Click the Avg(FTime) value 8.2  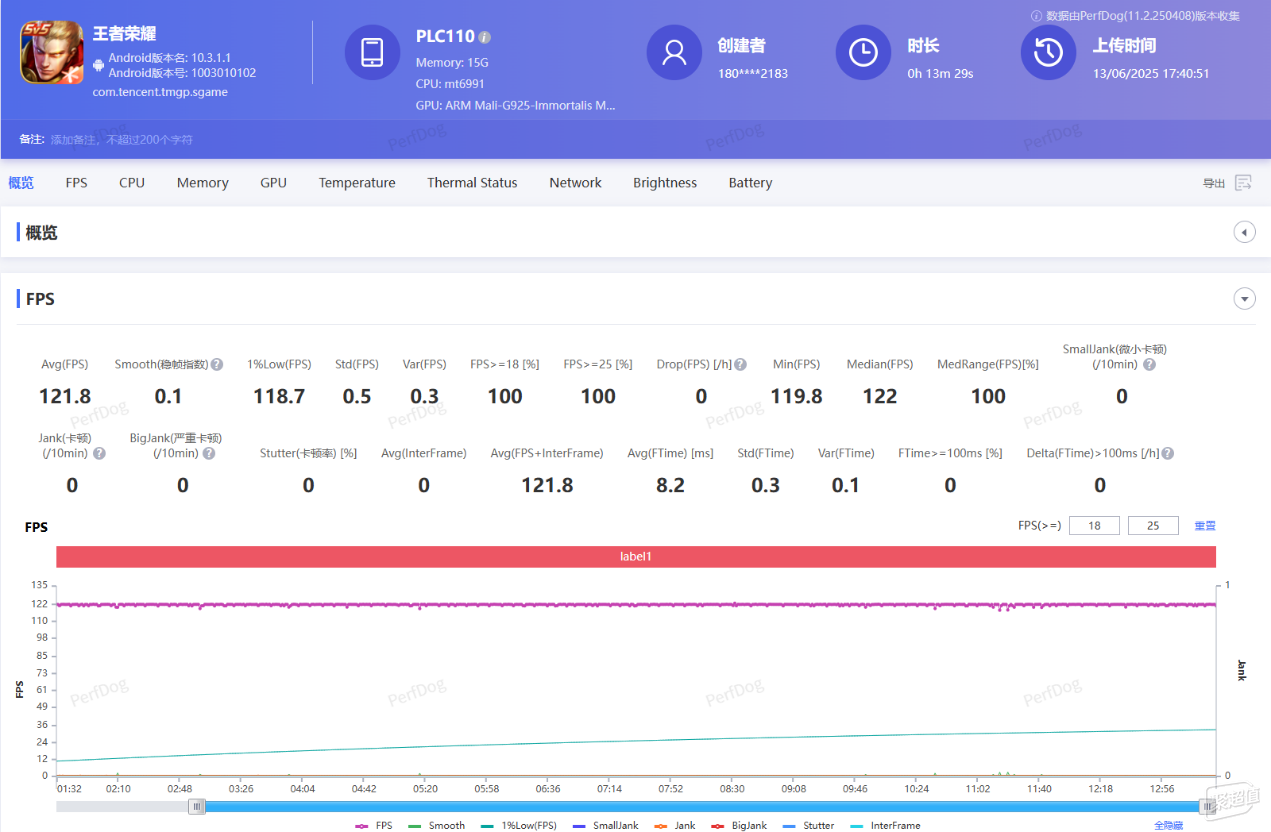[670, 485]
